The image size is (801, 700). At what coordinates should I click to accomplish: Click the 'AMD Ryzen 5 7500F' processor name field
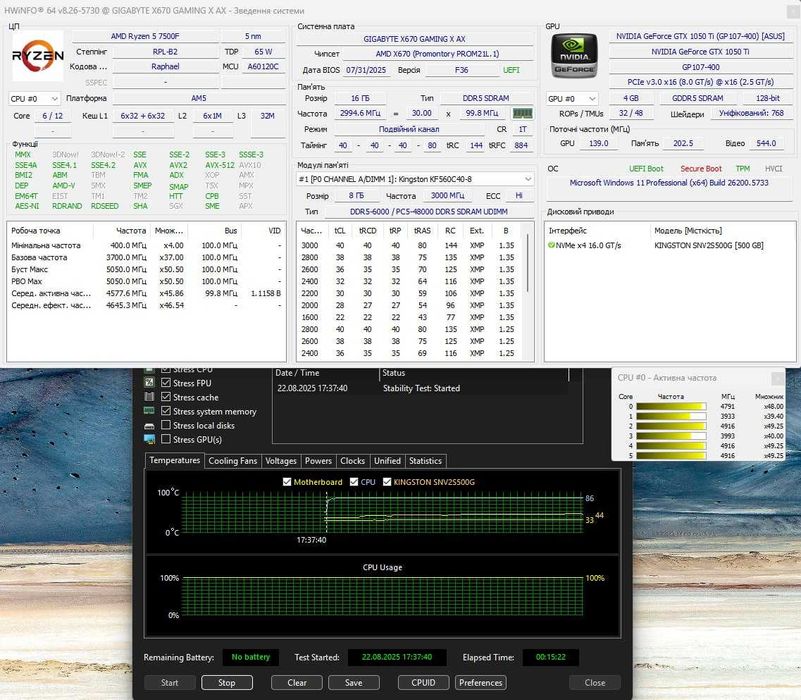click(145, 36)
